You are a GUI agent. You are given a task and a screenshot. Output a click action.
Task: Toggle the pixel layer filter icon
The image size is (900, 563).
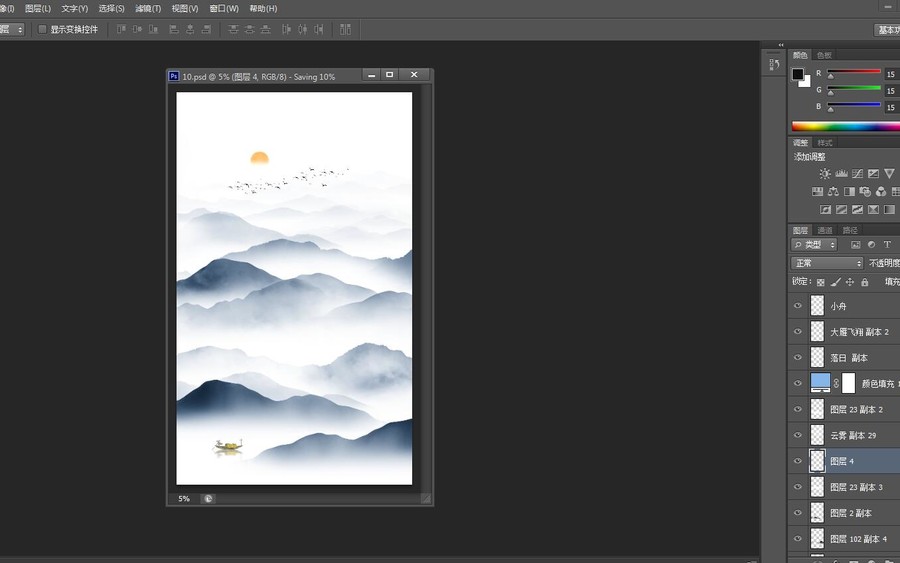[855, 244]
